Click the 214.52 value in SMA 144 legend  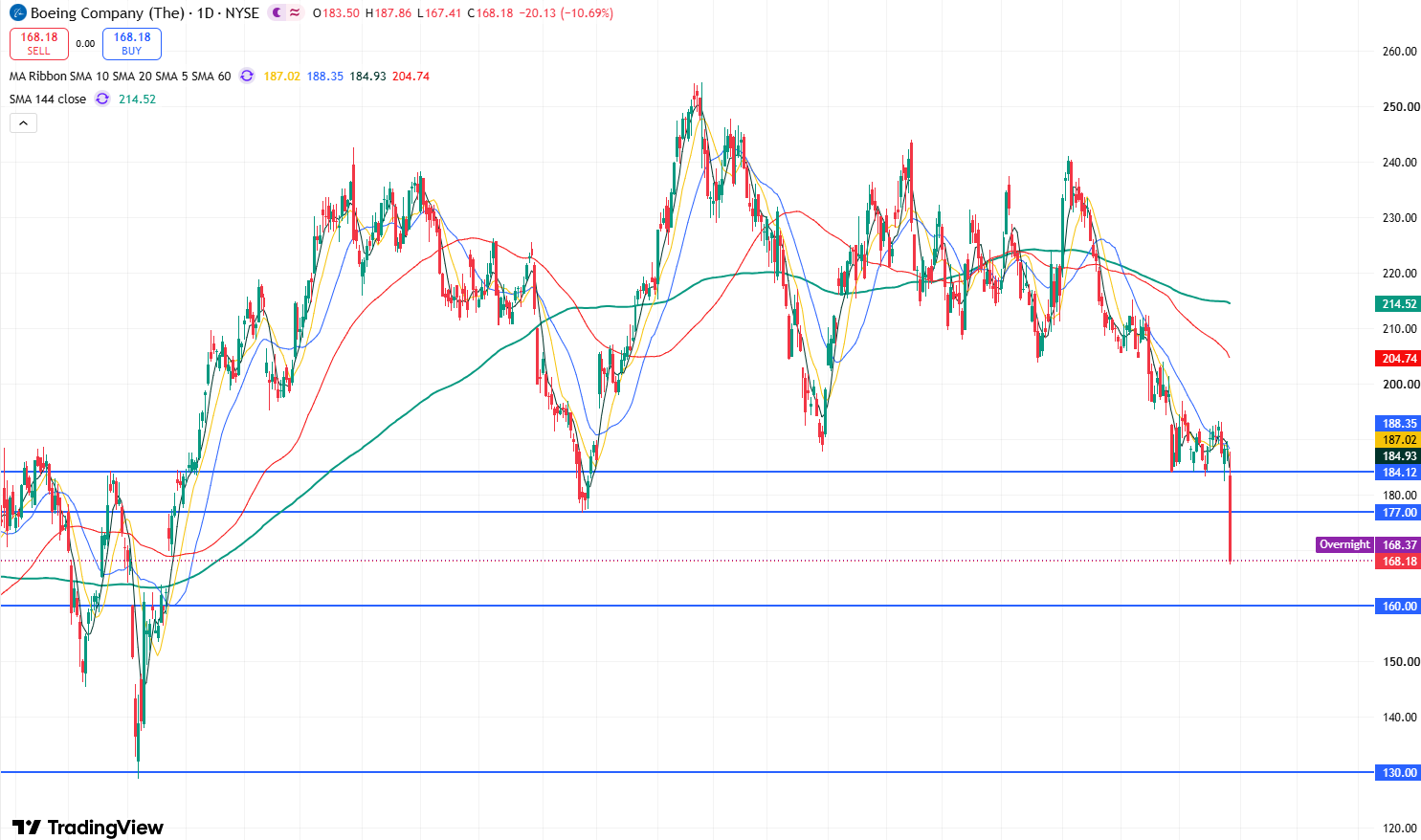pyautogui.click(x=137, y=99)
